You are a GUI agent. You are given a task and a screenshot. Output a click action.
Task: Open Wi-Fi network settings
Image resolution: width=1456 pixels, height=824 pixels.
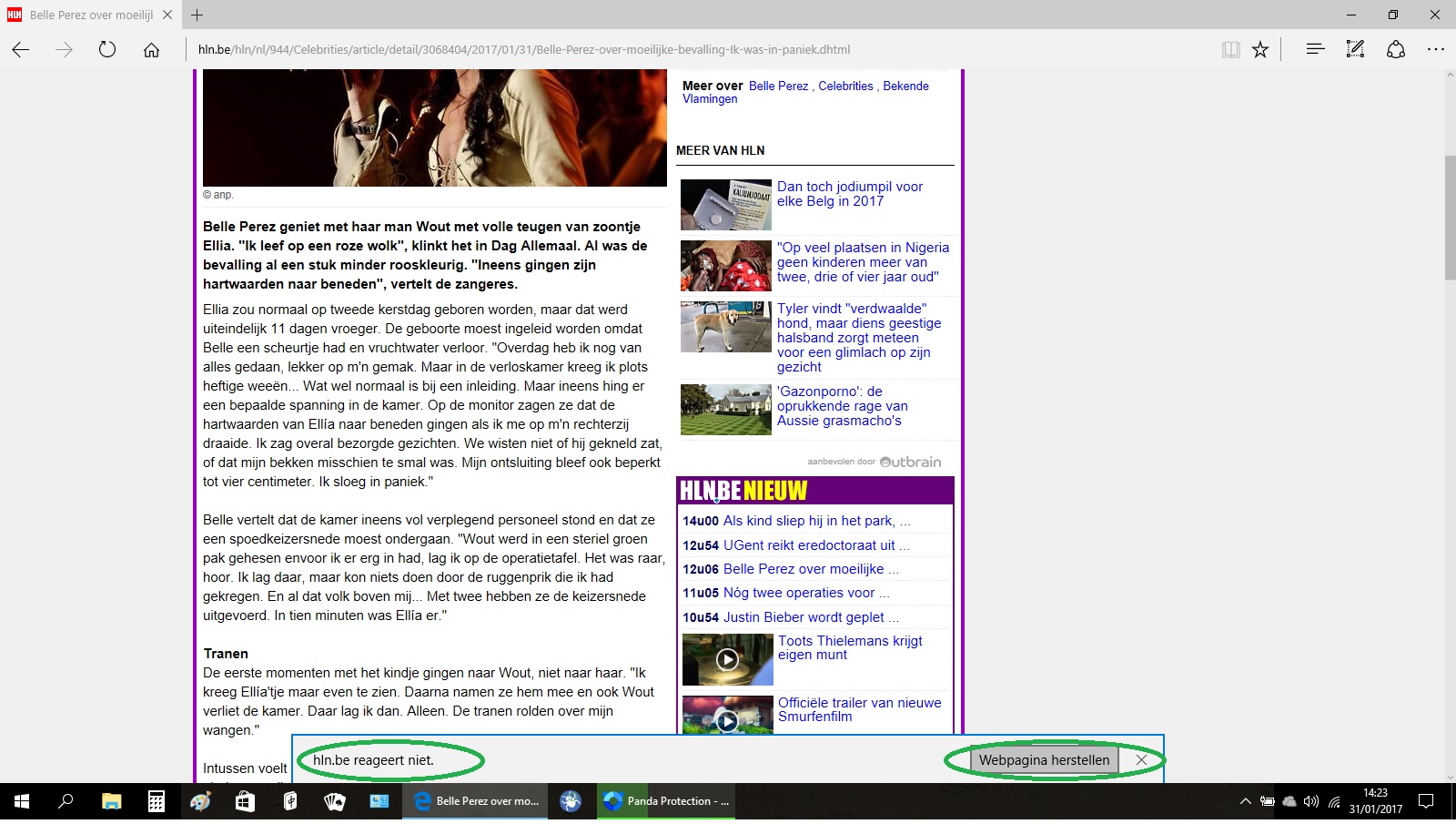click(x=1334, y=801)
